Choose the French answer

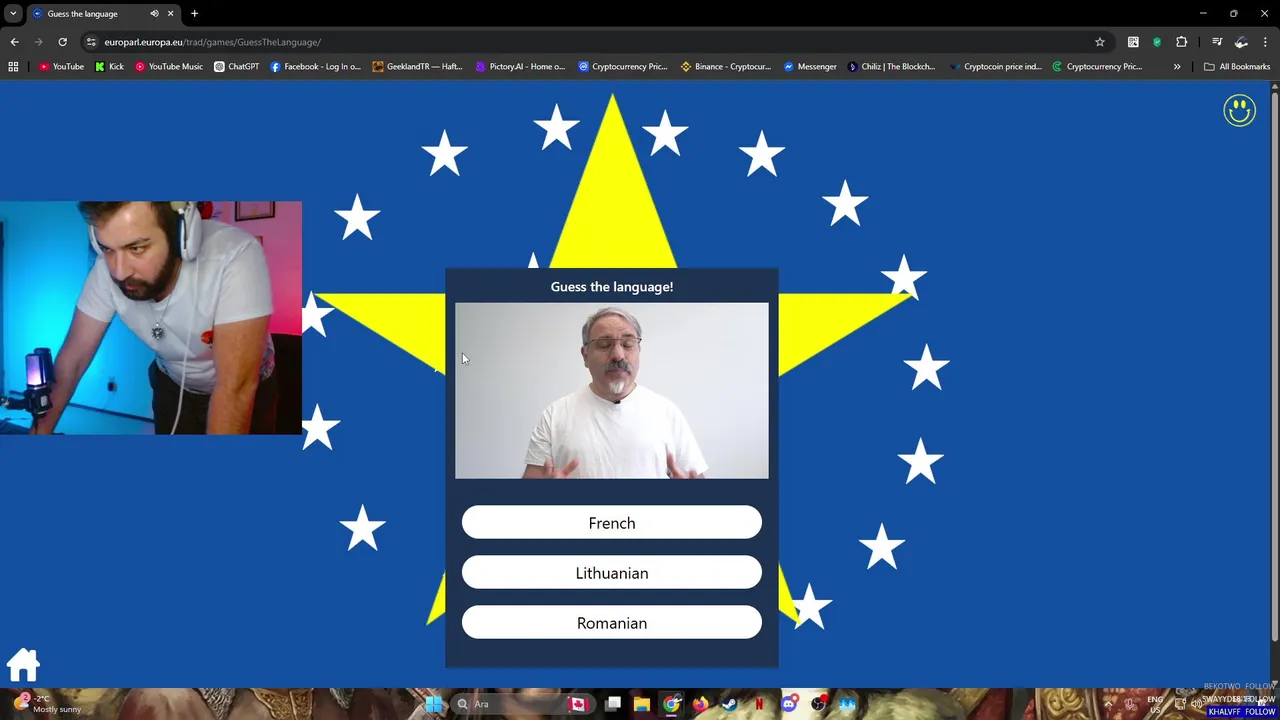[x=611, y=523]
